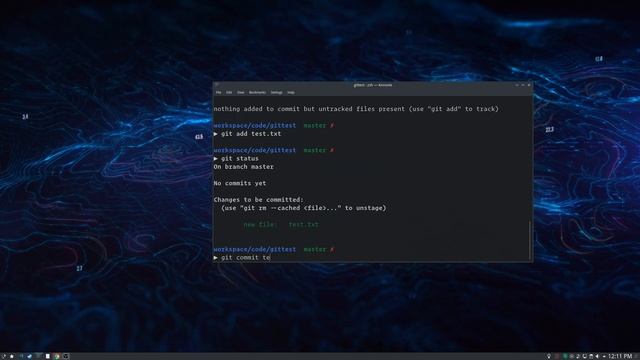Click the 'No commits yet' line

point(240,183)
